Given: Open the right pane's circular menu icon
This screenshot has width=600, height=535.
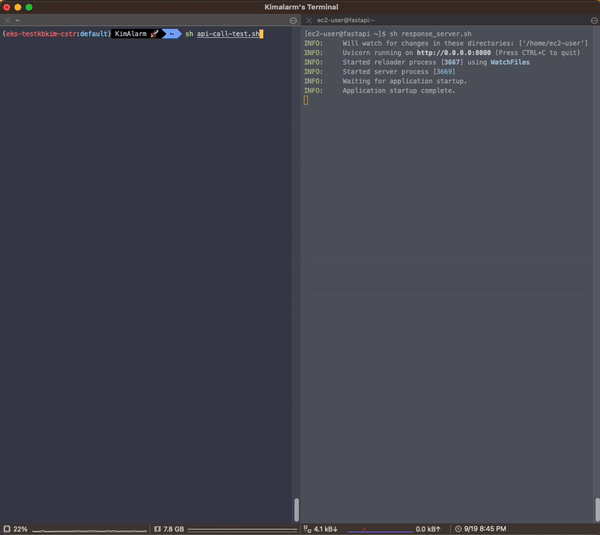Looking at the screenshot, I should [x=594, y=21].
